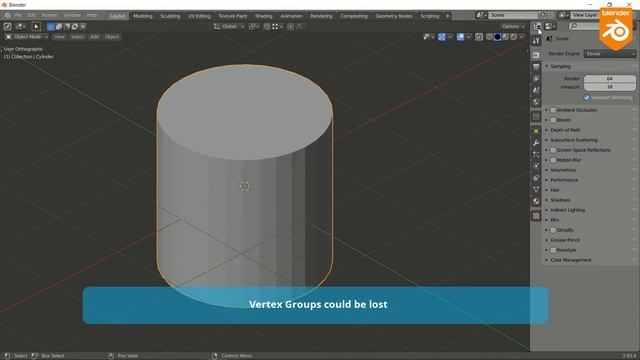The height and width of the screenshot is (360, 640).
Task: Open the Blender logo app menu
Action: tap(7, 16)
